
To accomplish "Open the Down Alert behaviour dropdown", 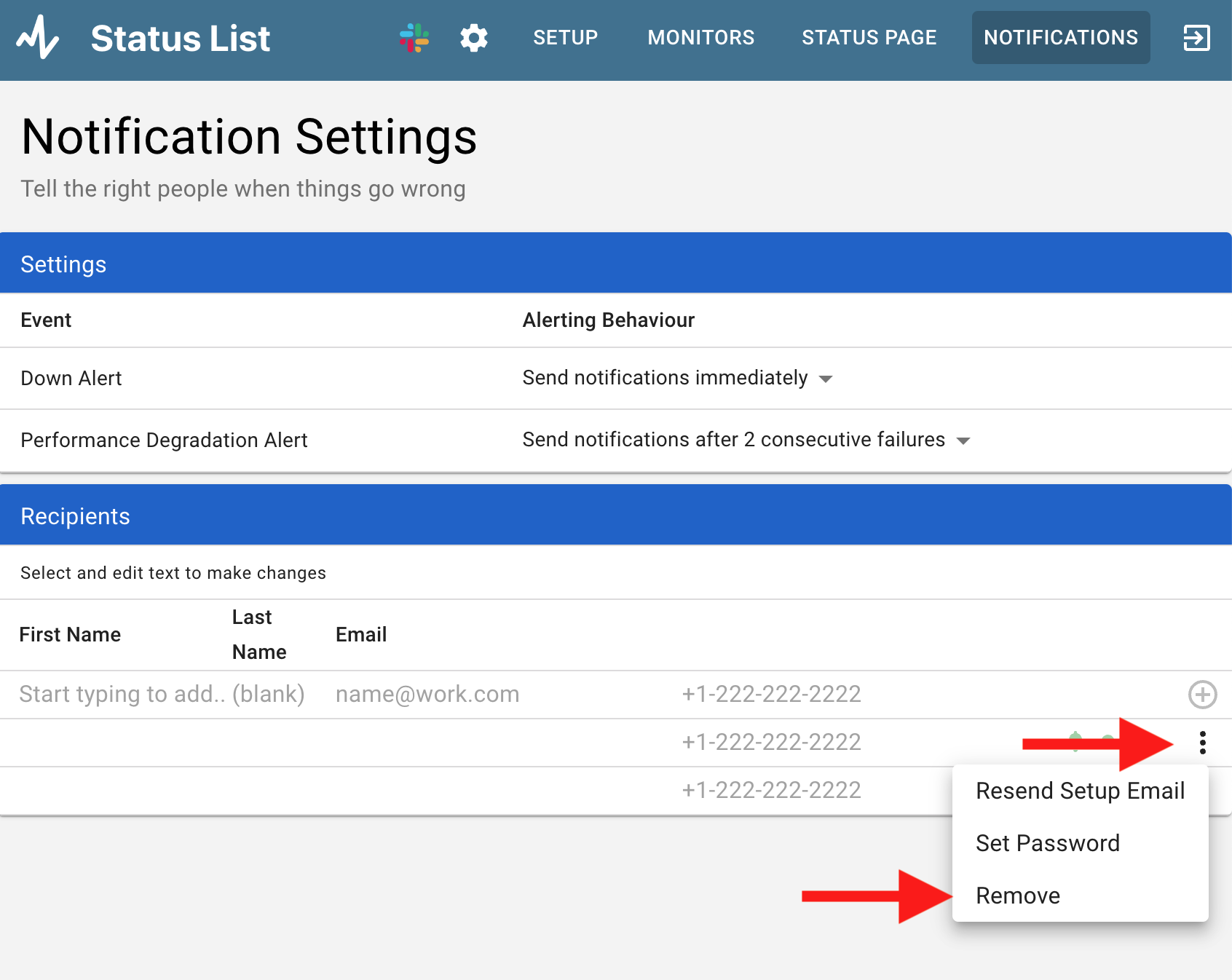I will (x=826, y=379).
